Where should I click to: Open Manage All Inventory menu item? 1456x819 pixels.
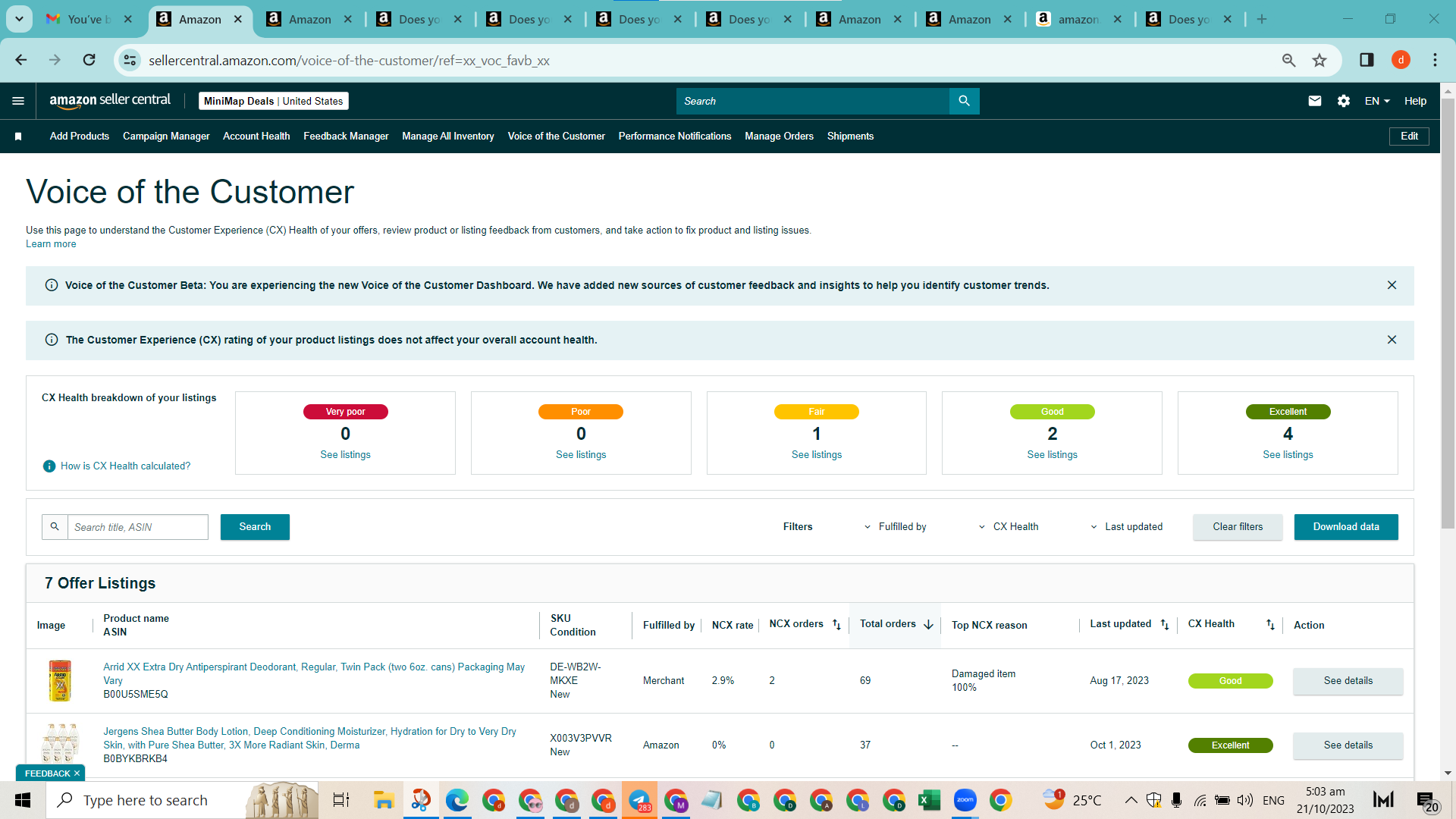[x=448, y=136]
